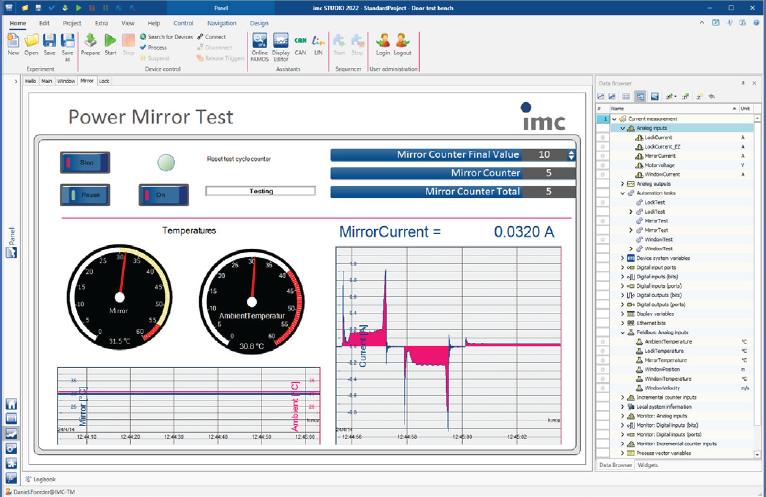Click the table view icon in Data Browser toolbar
Viewport: 766px width, 497px height.
point(626,97)
